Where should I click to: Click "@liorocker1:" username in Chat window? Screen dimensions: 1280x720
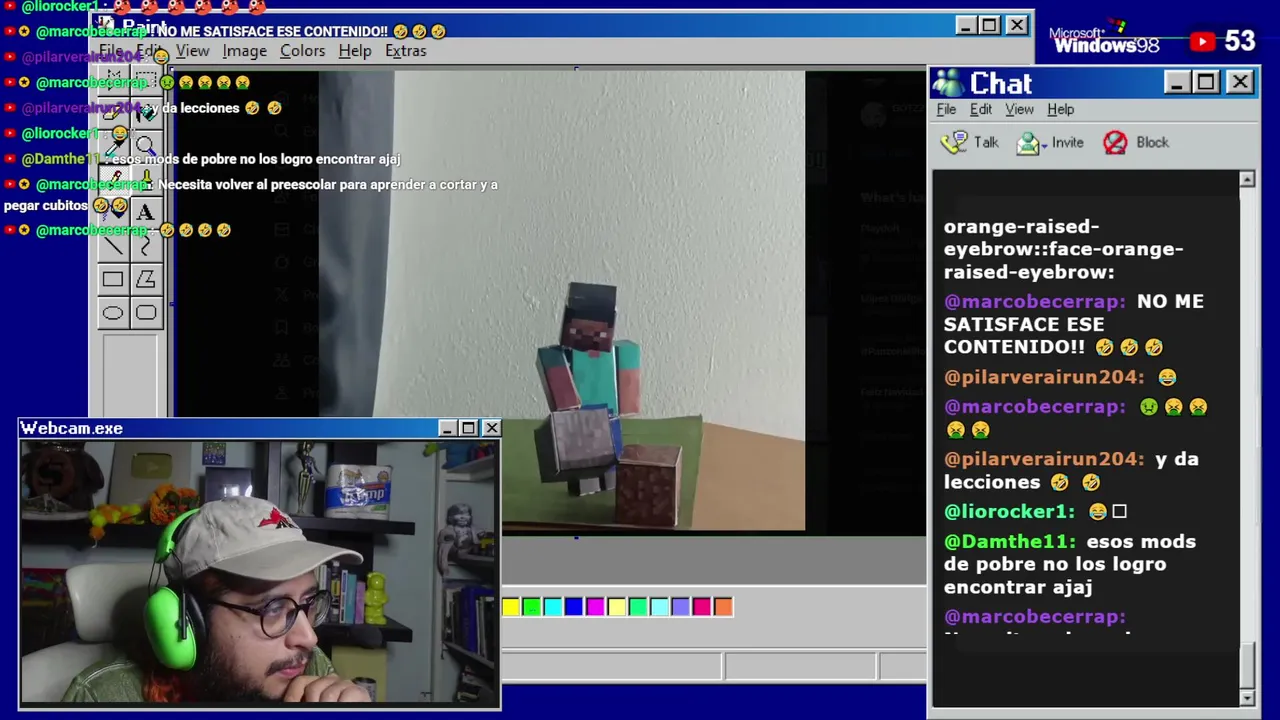coord(1009,511)
